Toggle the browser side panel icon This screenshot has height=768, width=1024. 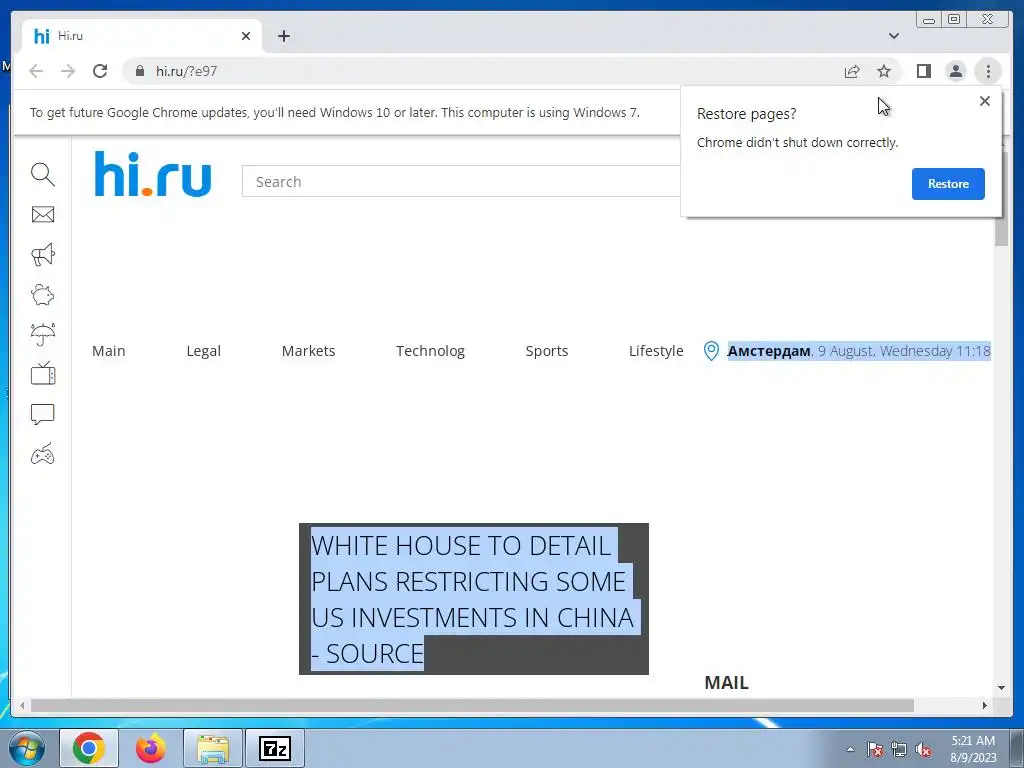click(923, 71)
